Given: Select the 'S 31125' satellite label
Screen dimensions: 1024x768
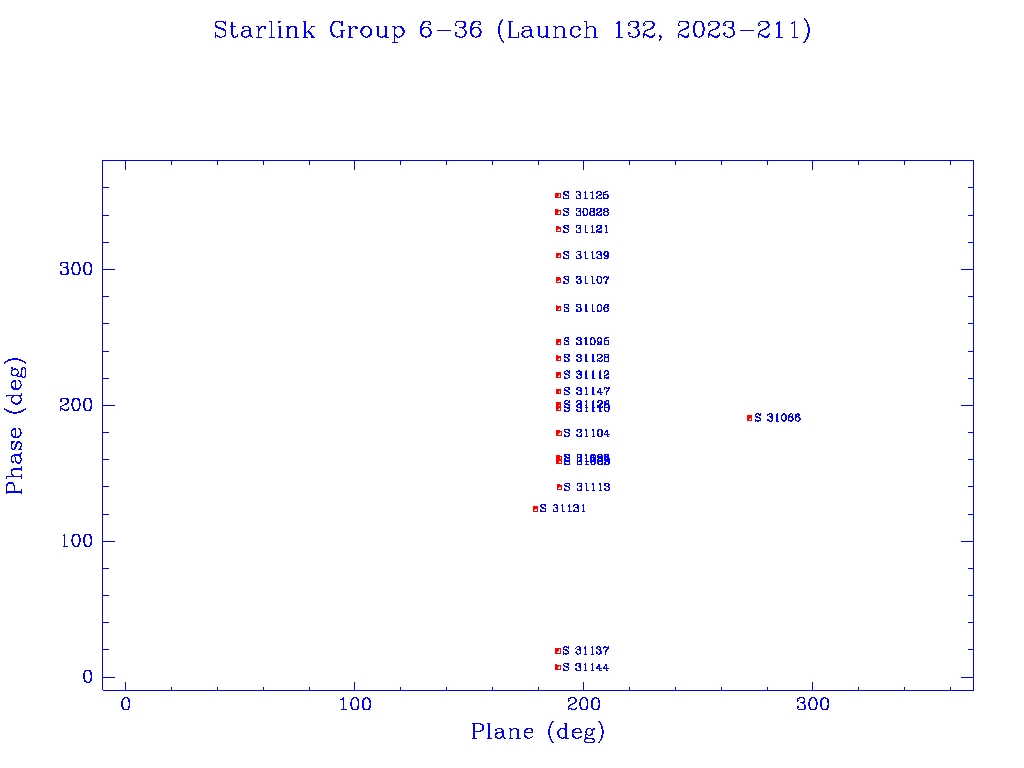Looking at the screenshot, I should coord(586,195).
